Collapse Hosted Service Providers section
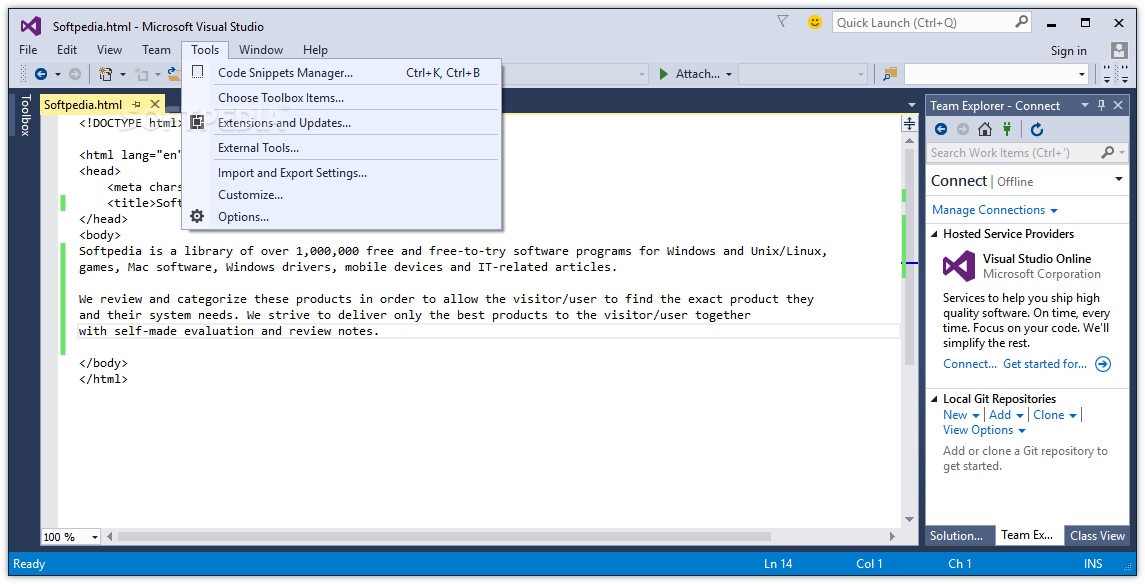The width and height of the screenshot is (1145, 584). [935, 234]
